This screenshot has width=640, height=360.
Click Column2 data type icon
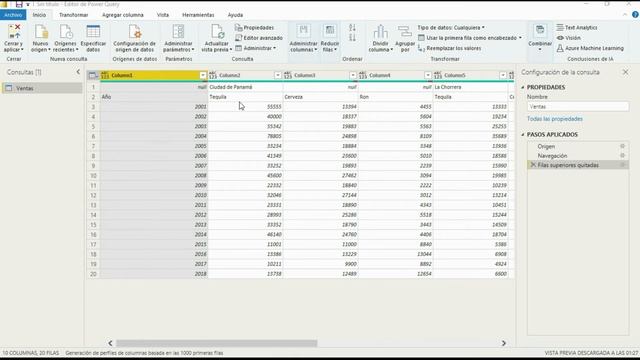213,75
